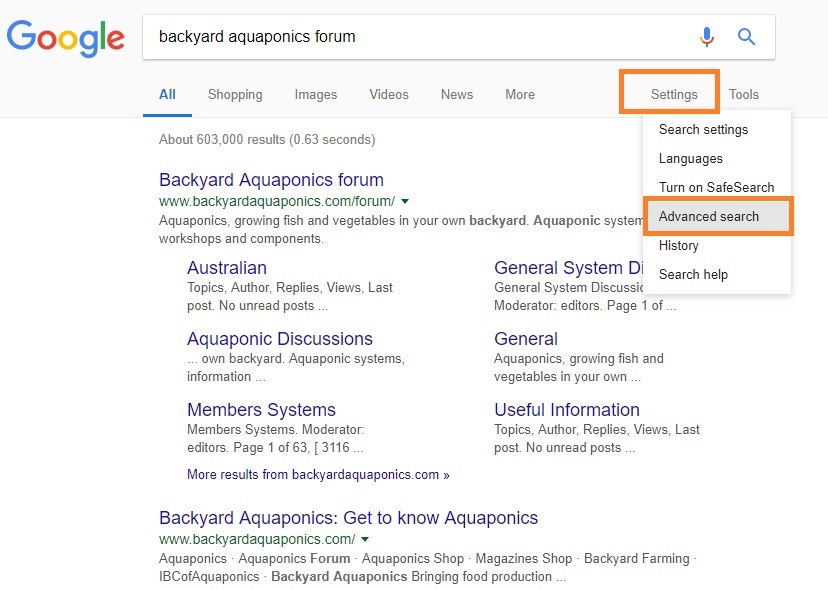Expand the URL dropdown beside the Backyard Aquaponics forum result
Screen dimensions: 828x590
[x=404, y=200]
